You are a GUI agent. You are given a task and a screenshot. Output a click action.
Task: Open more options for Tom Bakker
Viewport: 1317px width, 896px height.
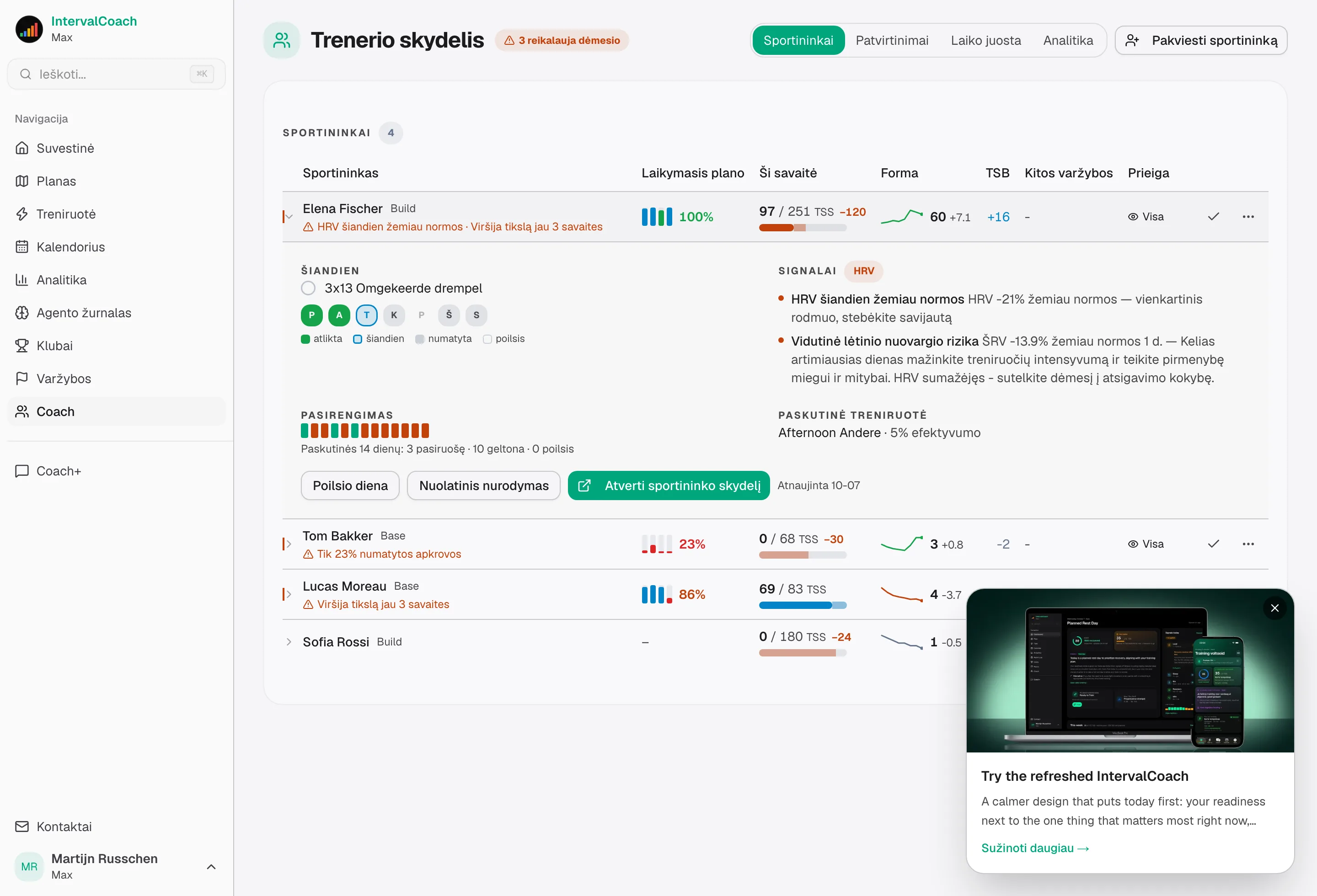(x=1248, y=544)
